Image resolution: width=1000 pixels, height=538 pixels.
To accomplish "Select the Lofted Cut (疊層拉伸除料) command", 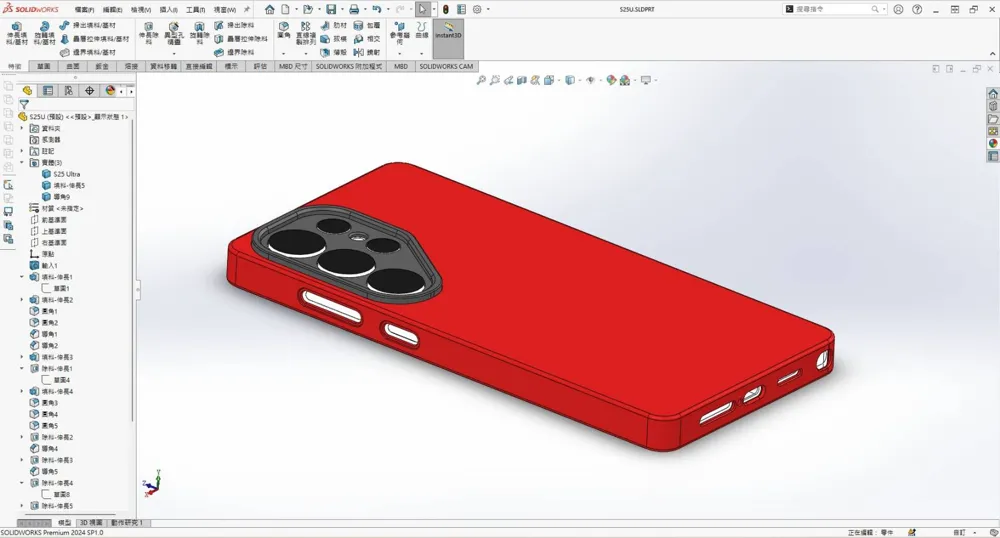I will [x=241, y=39].
